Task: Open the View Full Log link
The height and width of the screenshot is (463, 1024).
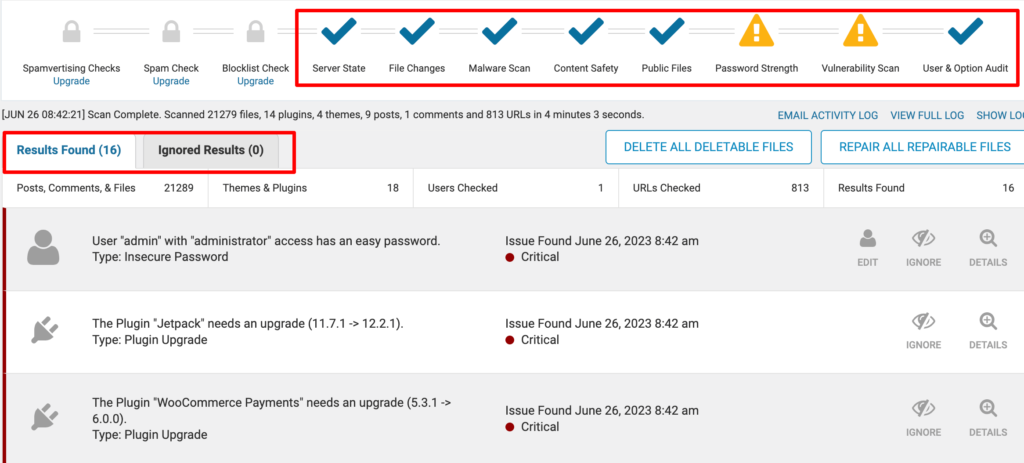Action: point(927,116)
